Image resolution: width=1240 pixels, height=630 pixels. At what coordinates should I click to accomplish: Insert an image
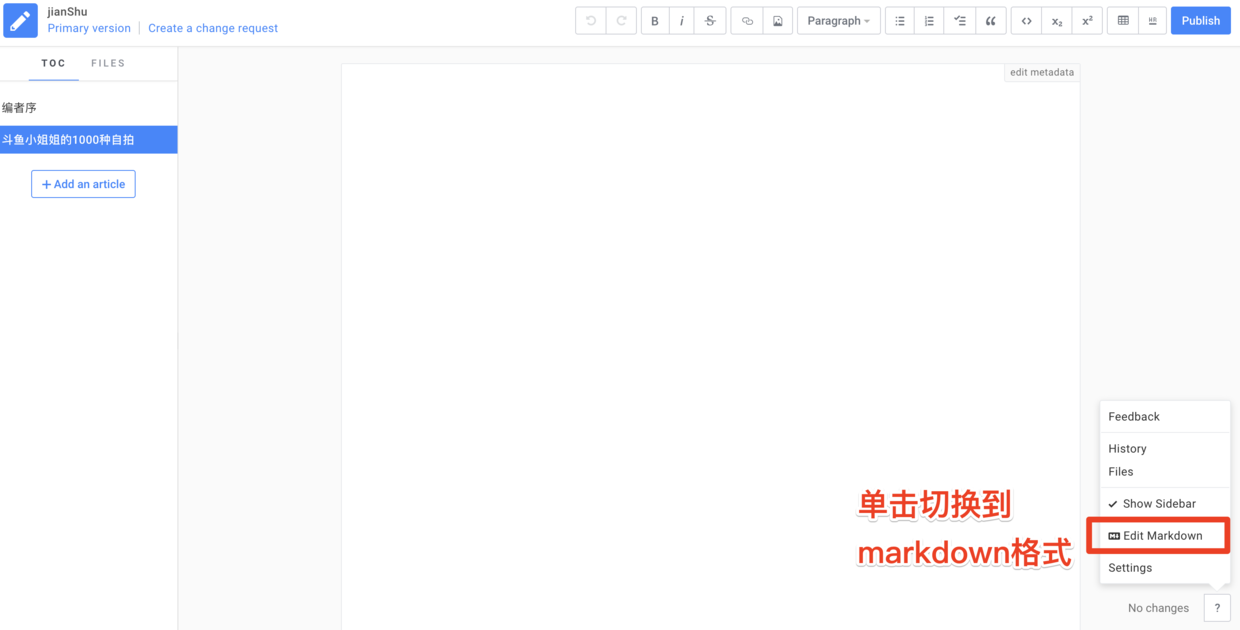pos(778,20)
